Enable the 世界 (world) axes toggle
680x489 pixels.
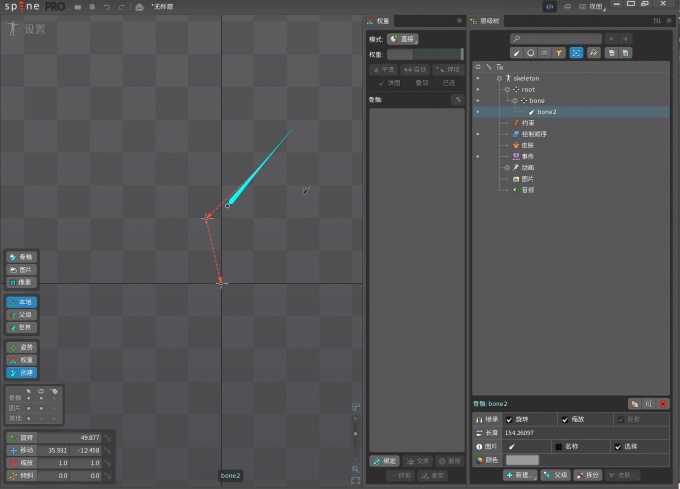pyautogui.click(x=22, y=328)
